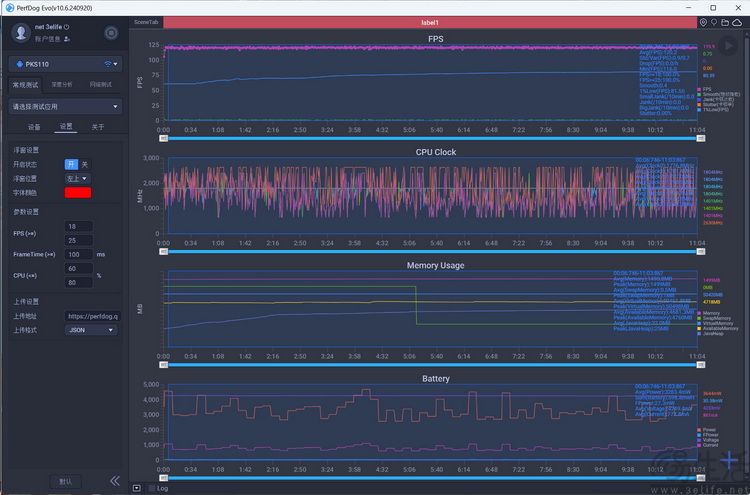Toggle the FPS series legend entry

click(x=704, y=89)
